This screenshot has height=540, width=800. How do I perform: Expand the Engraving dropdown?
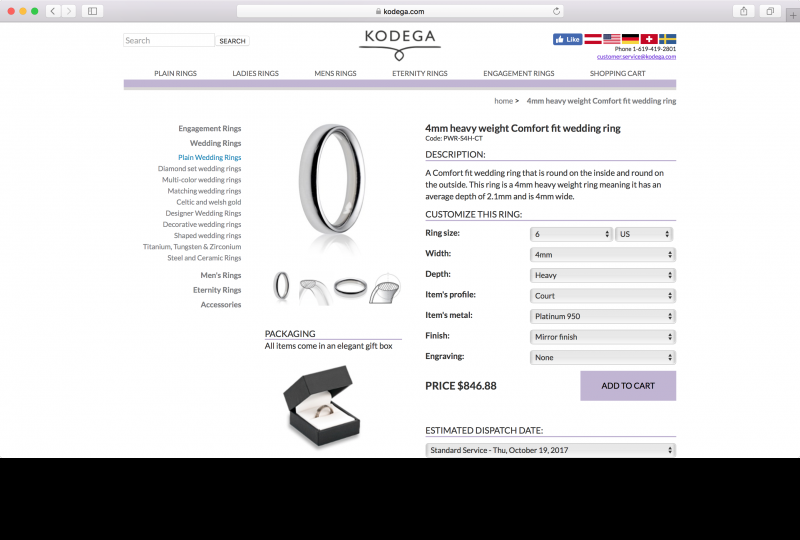[x=603, y=357]
